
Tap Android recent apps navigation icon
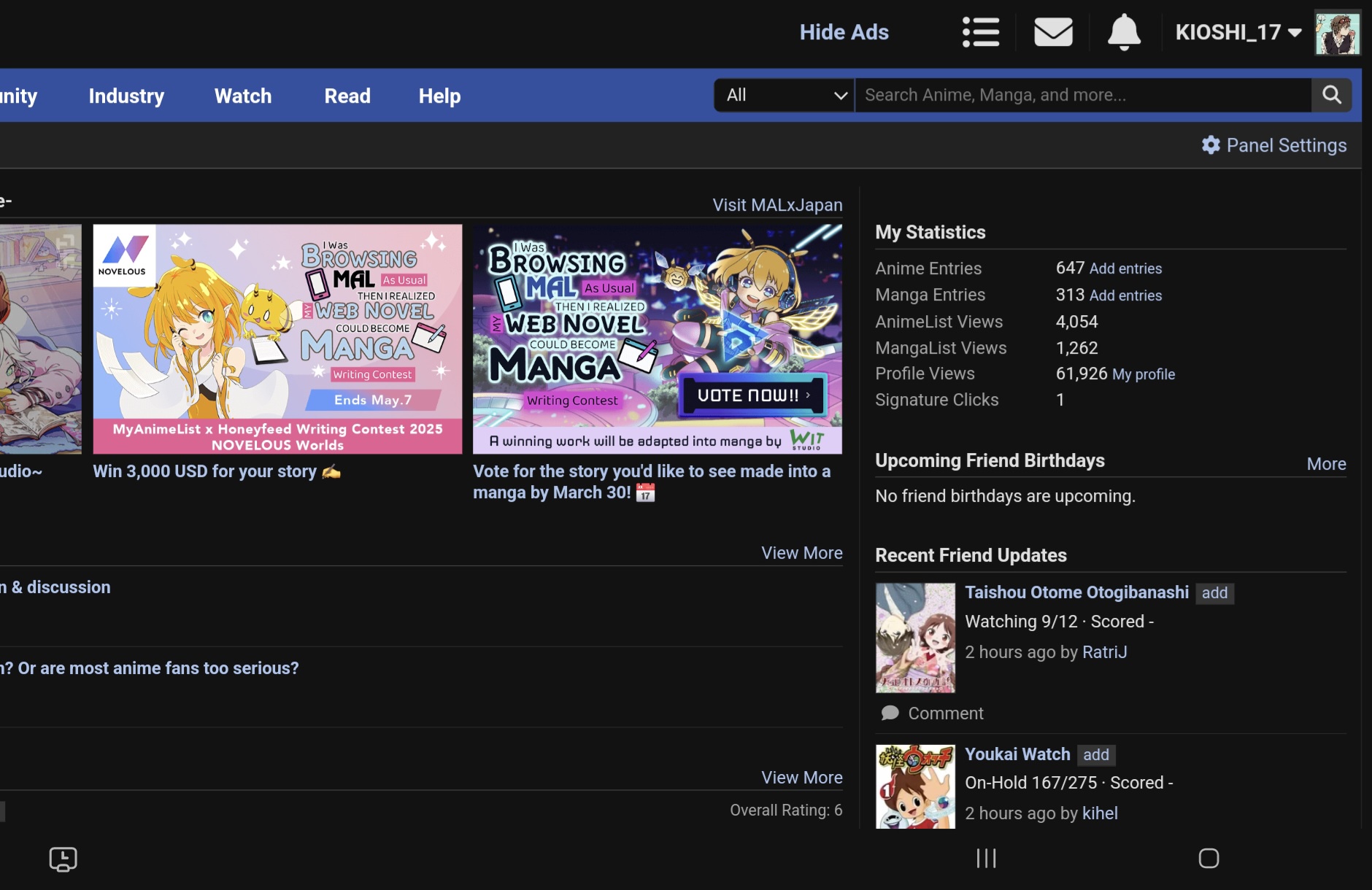point(986,858)
